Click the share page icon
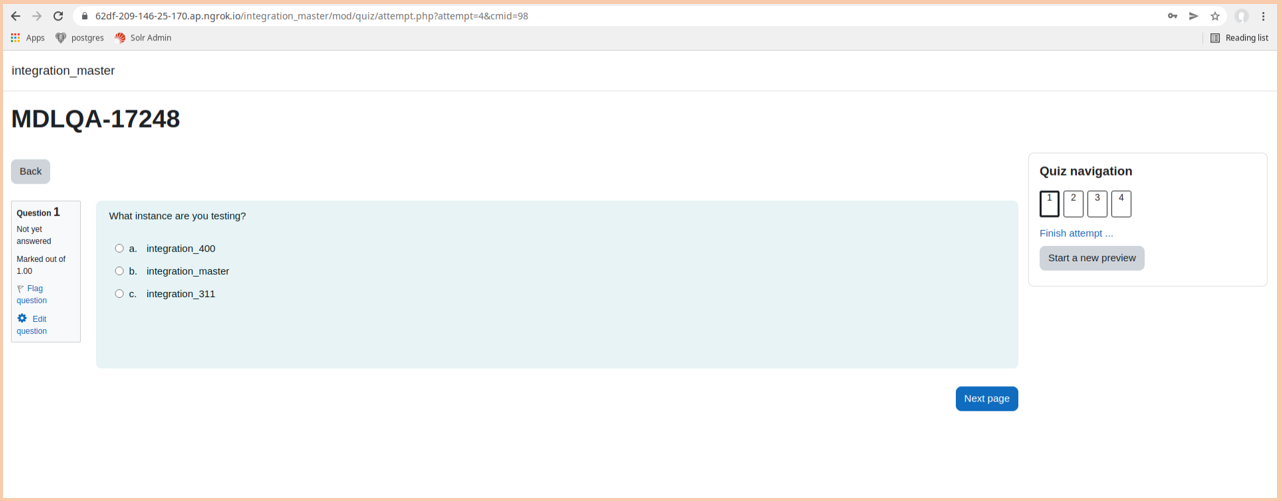The image size is (1282, 501). pos(1193,16)
